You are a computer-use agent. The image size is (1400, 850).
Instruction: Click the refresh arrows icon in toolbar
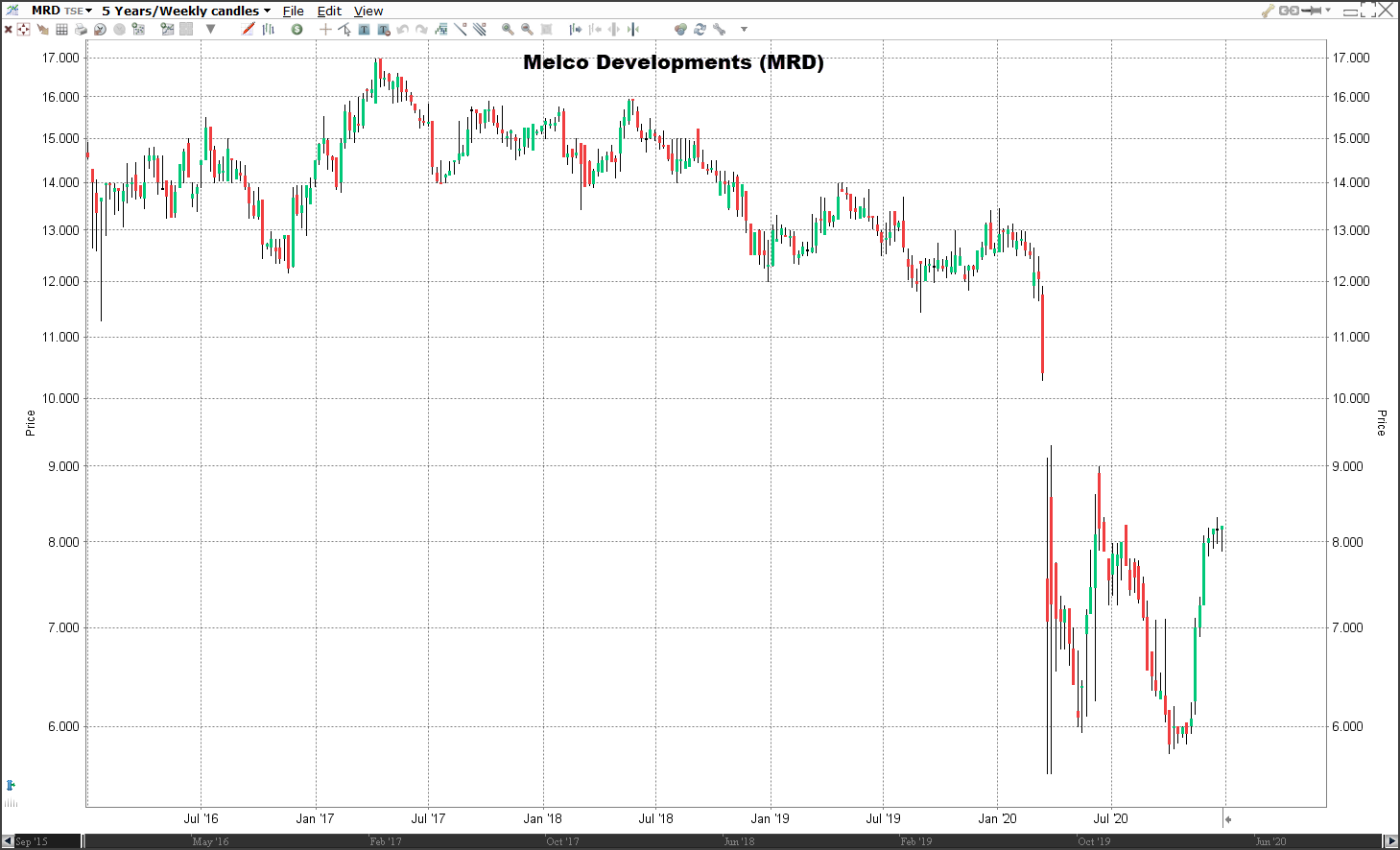700,29
